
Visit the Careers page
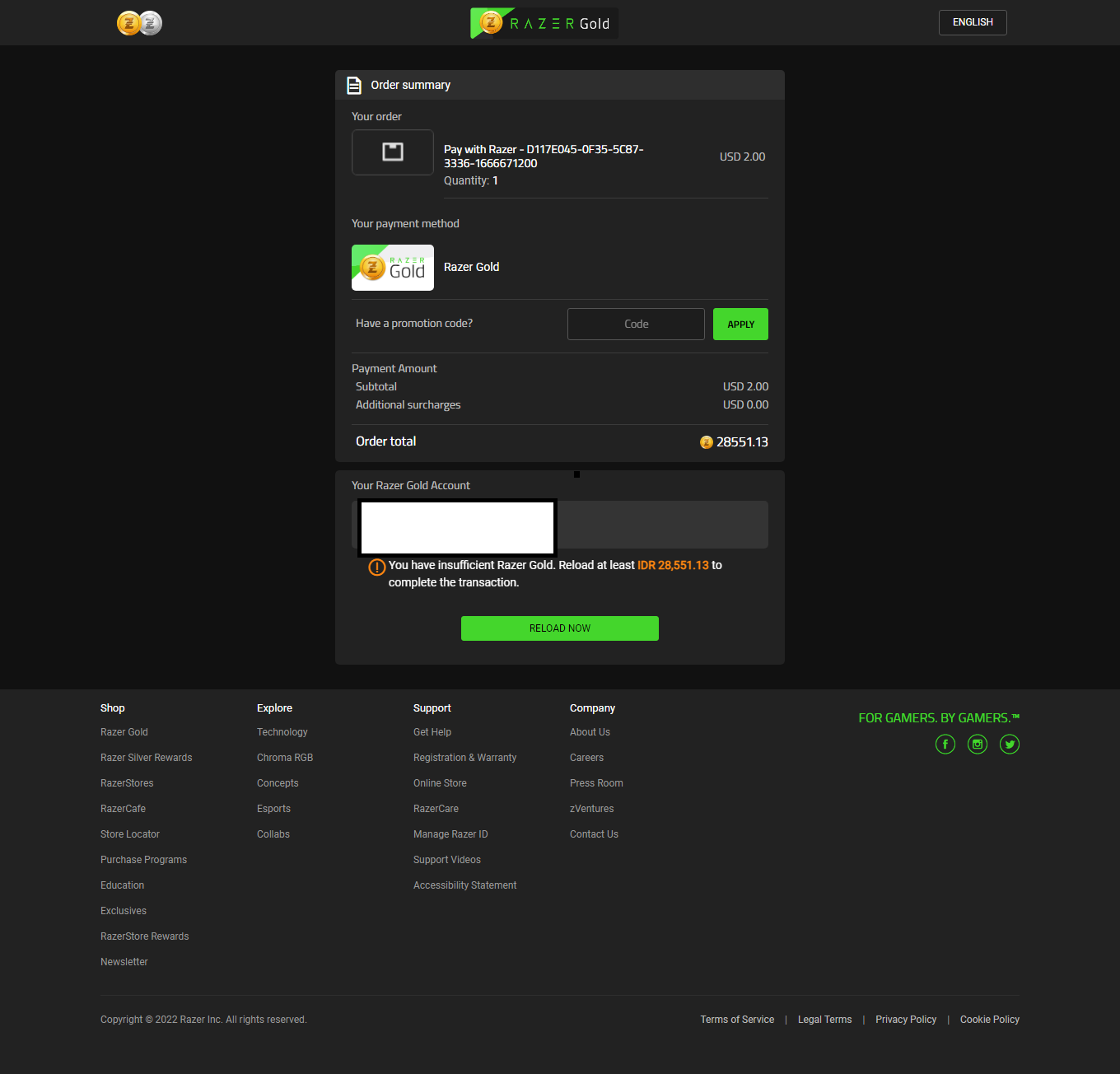tap(586, 758)
